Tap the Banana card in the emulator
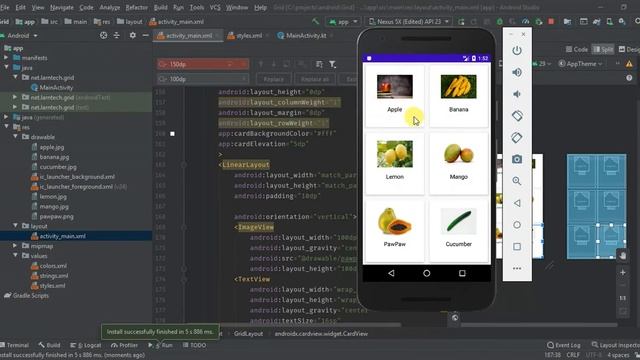Image resolution: width=640 pixels, height=360 pixels. tap(458, 96)
